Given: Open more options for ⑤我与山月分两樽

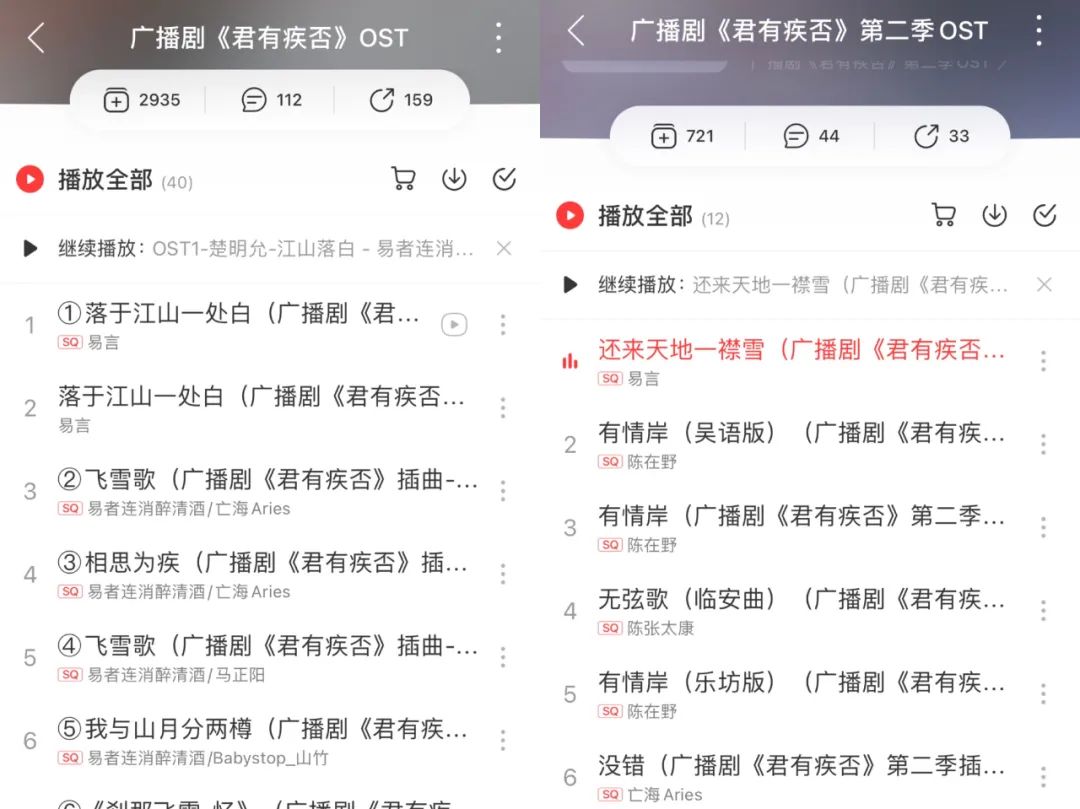Looking at the screenshot, I should tap(503, 740).
